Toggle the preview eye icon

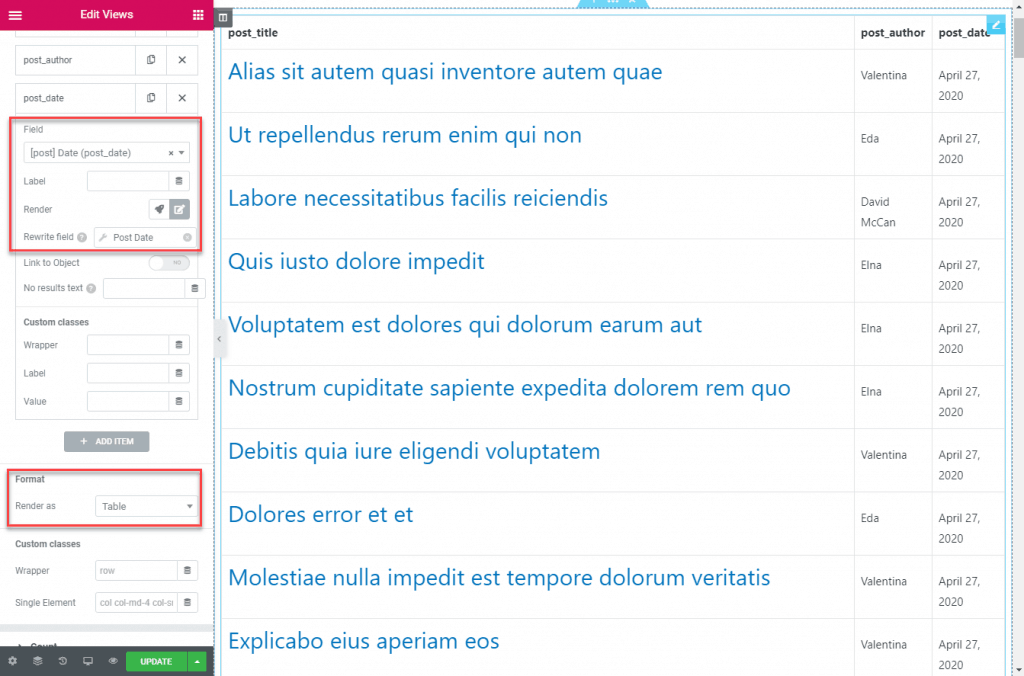coord(113,661)
